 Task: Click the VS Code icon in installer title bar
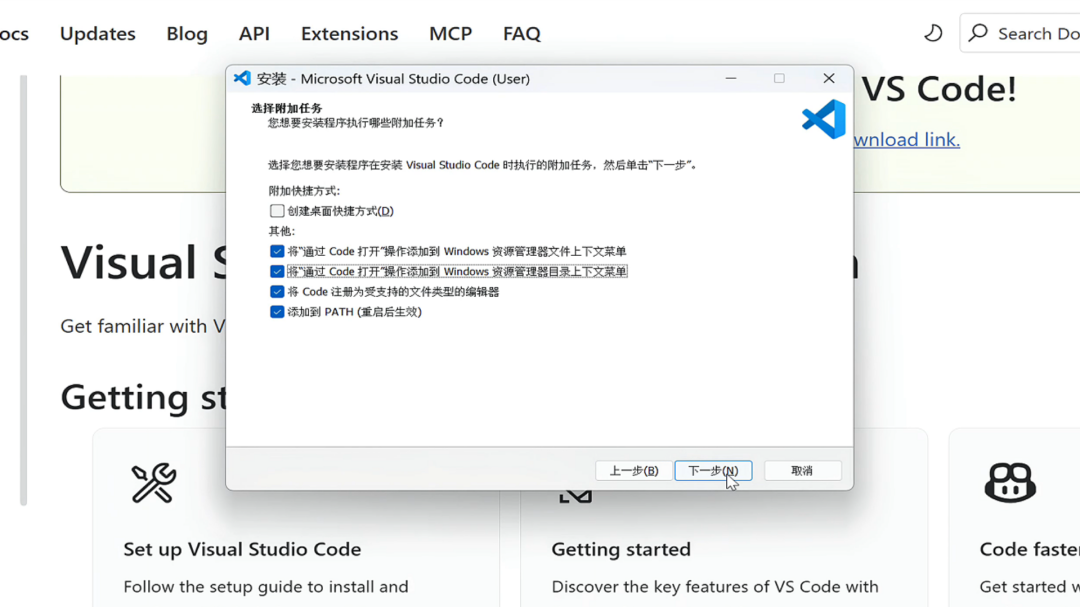tap(242, 78)
